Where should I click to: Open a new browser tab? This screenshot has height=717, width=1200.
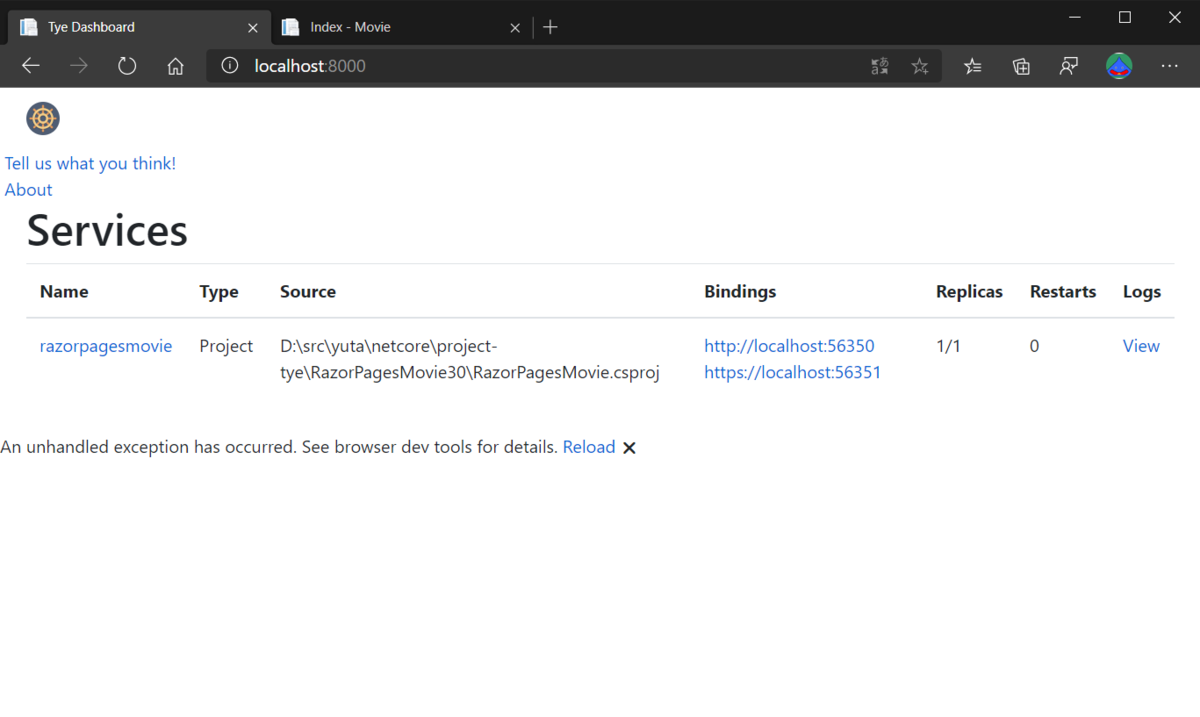(x=550, y=27)
